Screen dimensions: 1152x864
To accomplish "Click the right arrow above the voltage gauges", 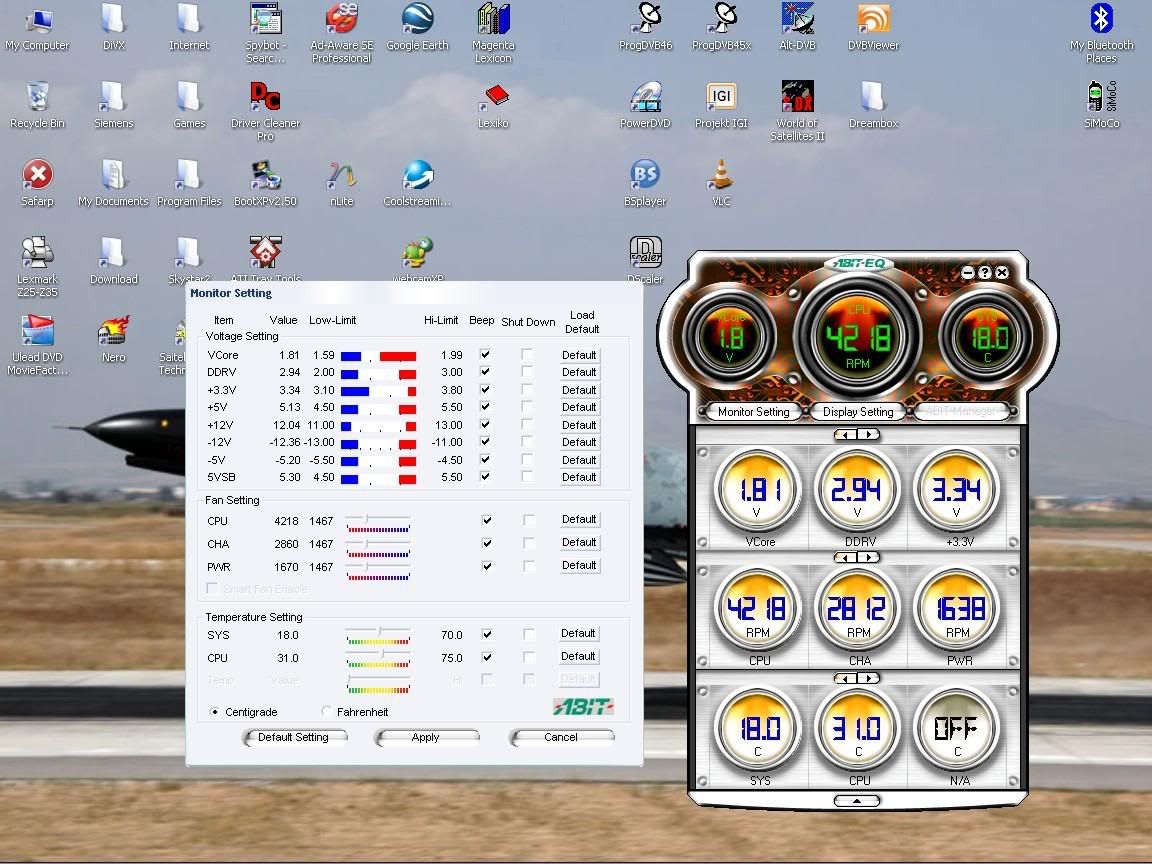I will point(868,435).
